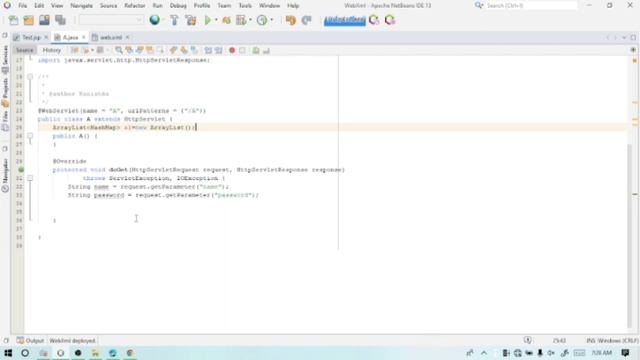The height and width of the screenshot is (360, 640).
Task: Click the New File toolbar icon
Action: [13, 20]
